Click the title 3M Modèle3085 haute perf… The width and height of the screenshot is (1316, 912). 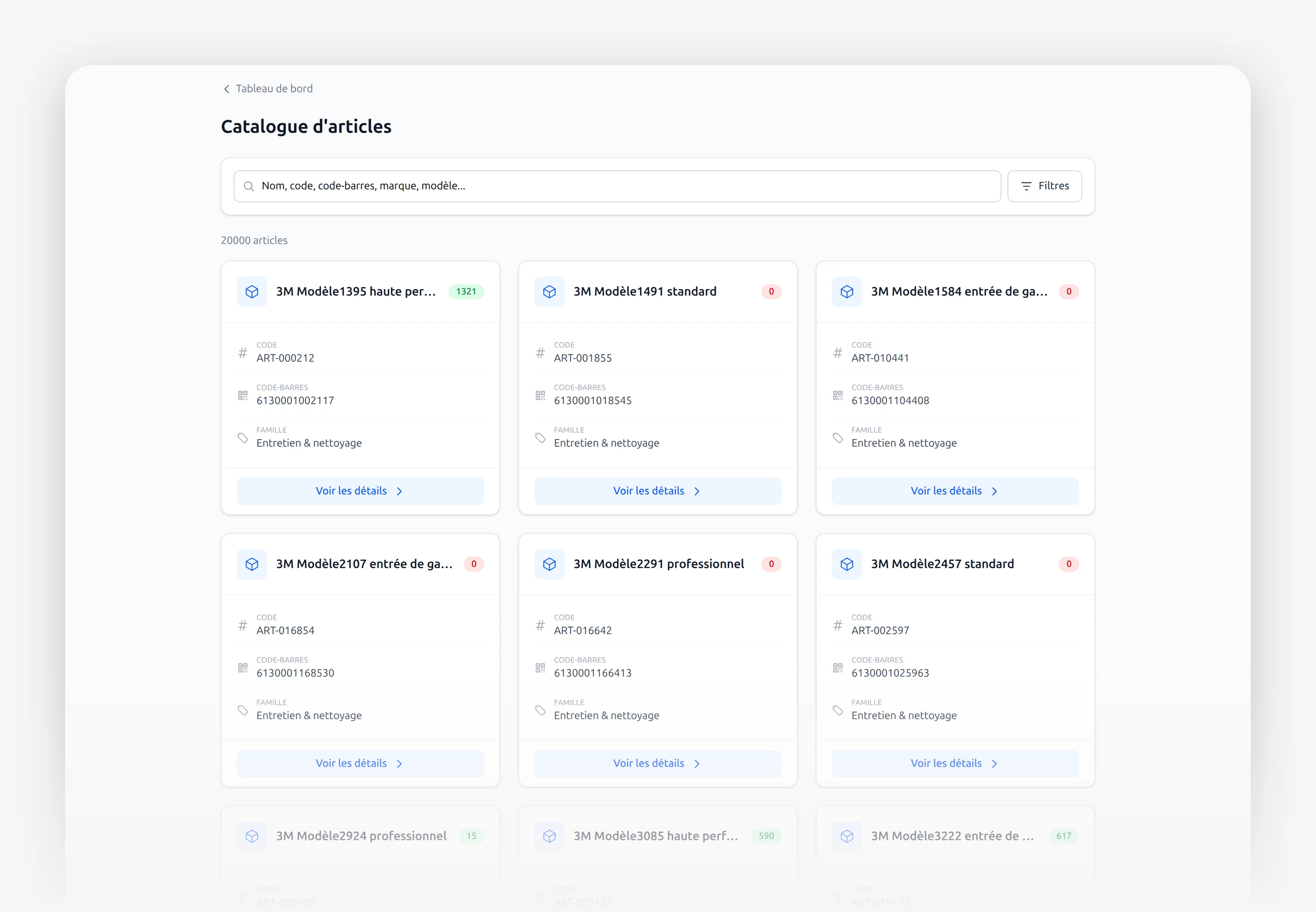656,836
